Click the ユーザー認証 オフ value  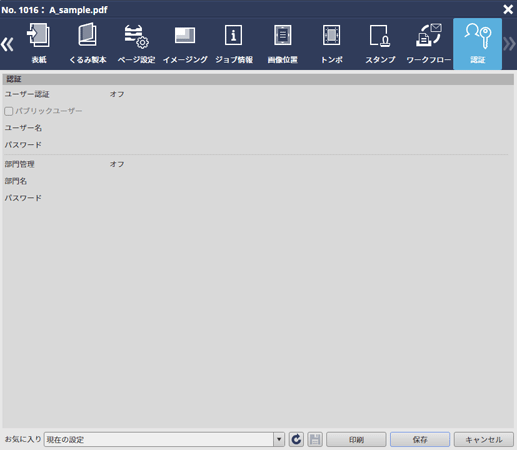[x=117, y=94]
